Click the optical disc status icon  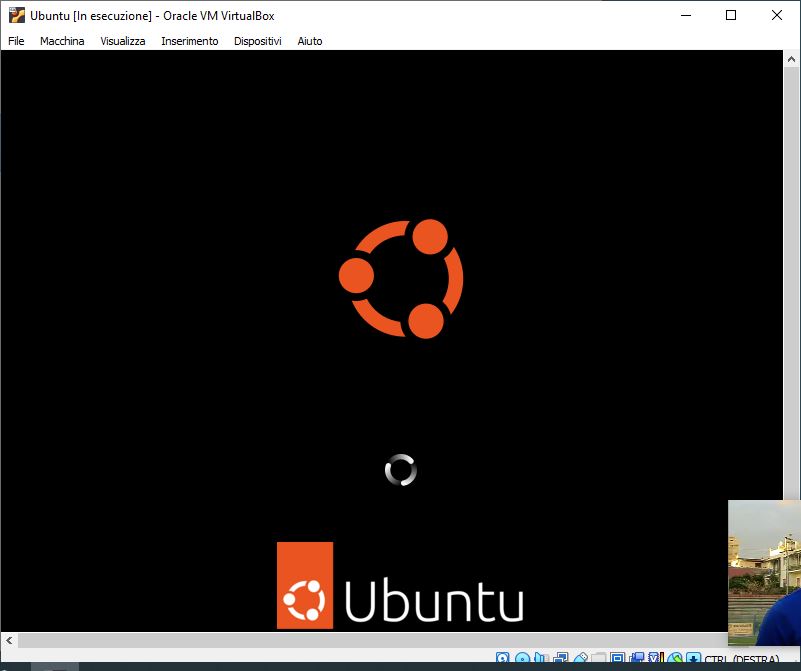point(522,658)
